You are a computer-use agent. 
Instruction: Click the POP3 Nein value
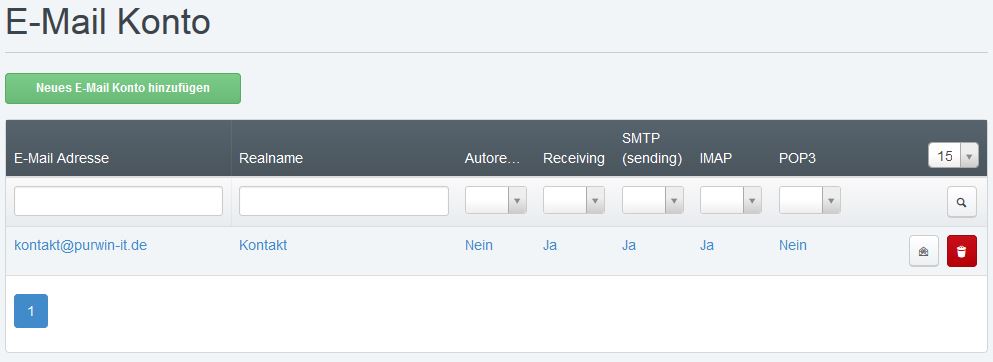pos(793,245)
